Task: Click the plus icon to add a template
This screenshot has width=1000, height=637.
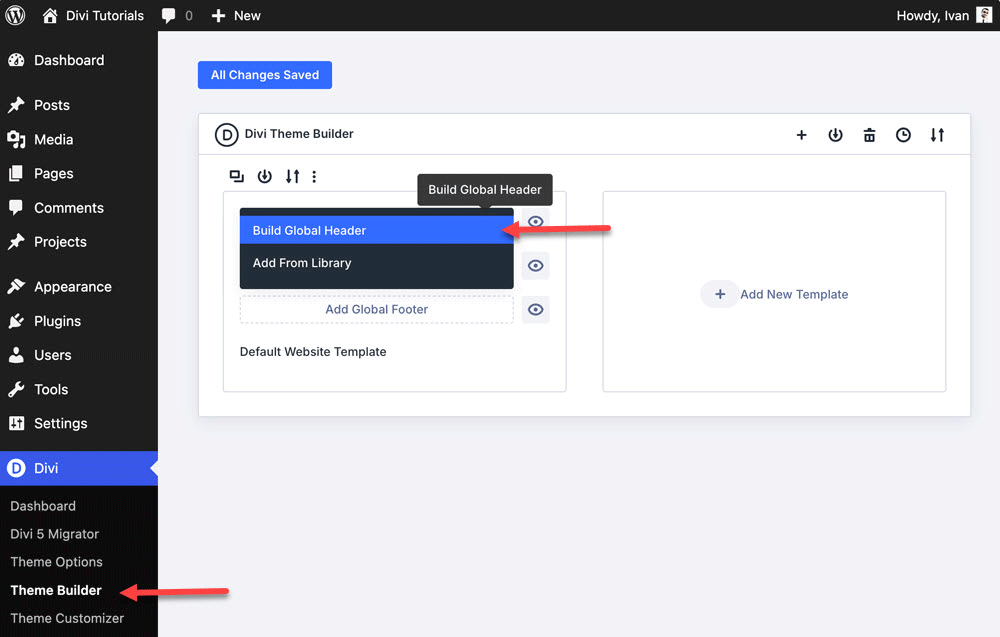Action: tap(801, 134)
